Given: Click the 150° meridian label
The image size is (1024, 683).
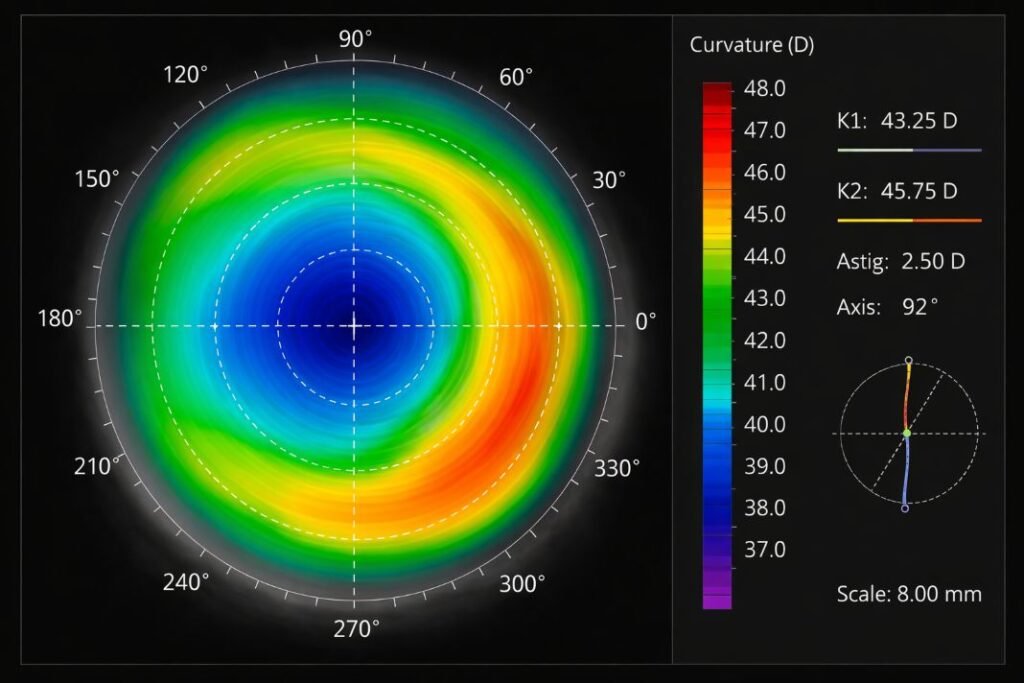Looking at the screenshot, I should [97, 179].
